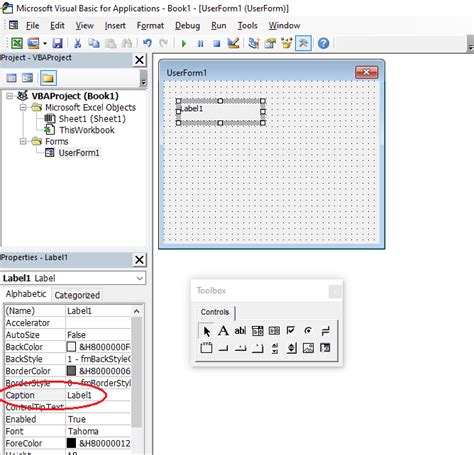The width and height of the screenshot is (474, 455).
Task: Select the Label1 control on UserForm1
Action: tap(220, 112)
